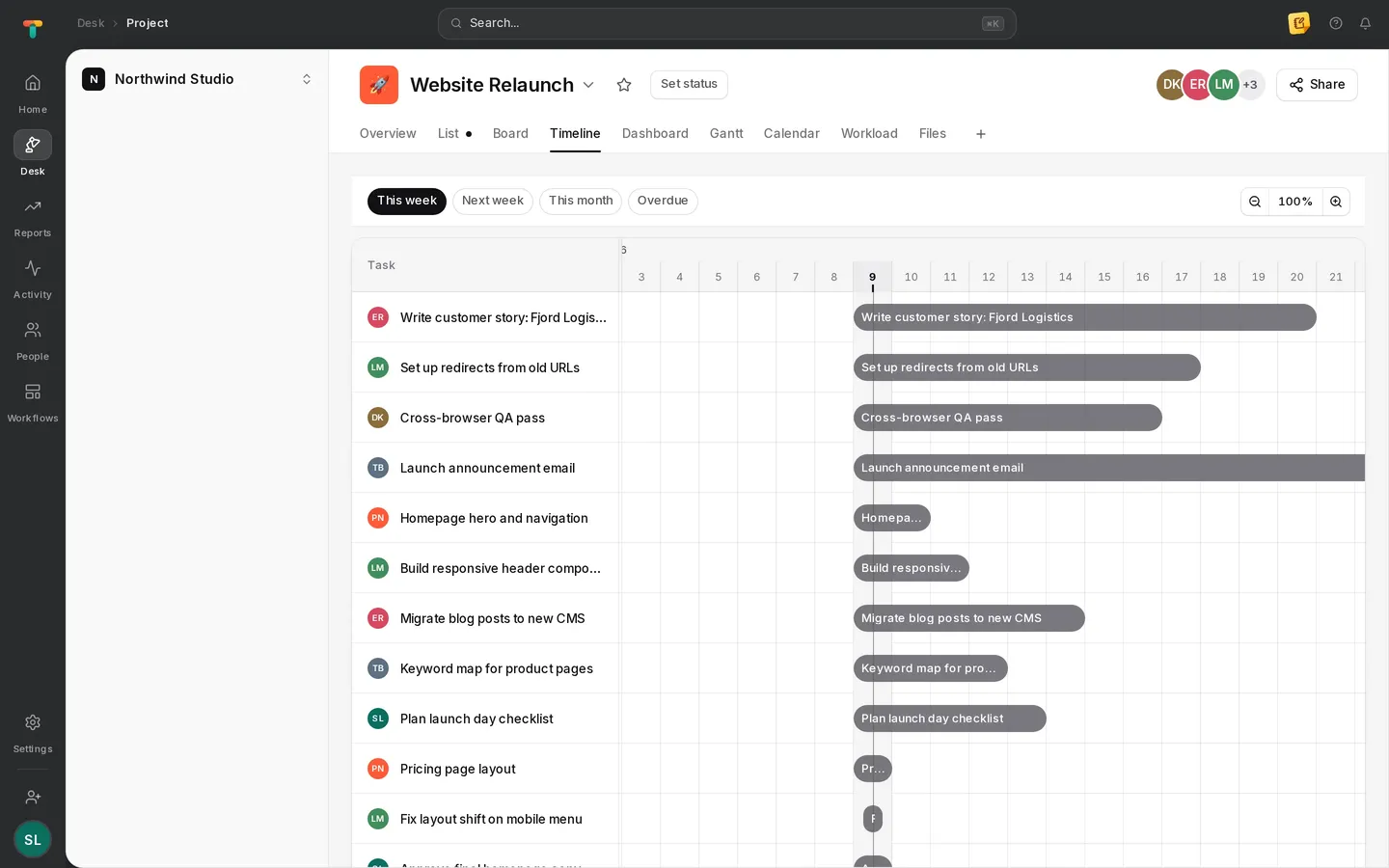This screenshot has height=868, width=1389.
Task: Open Activity in the sidebar
Action: click(x=32, y=280)
